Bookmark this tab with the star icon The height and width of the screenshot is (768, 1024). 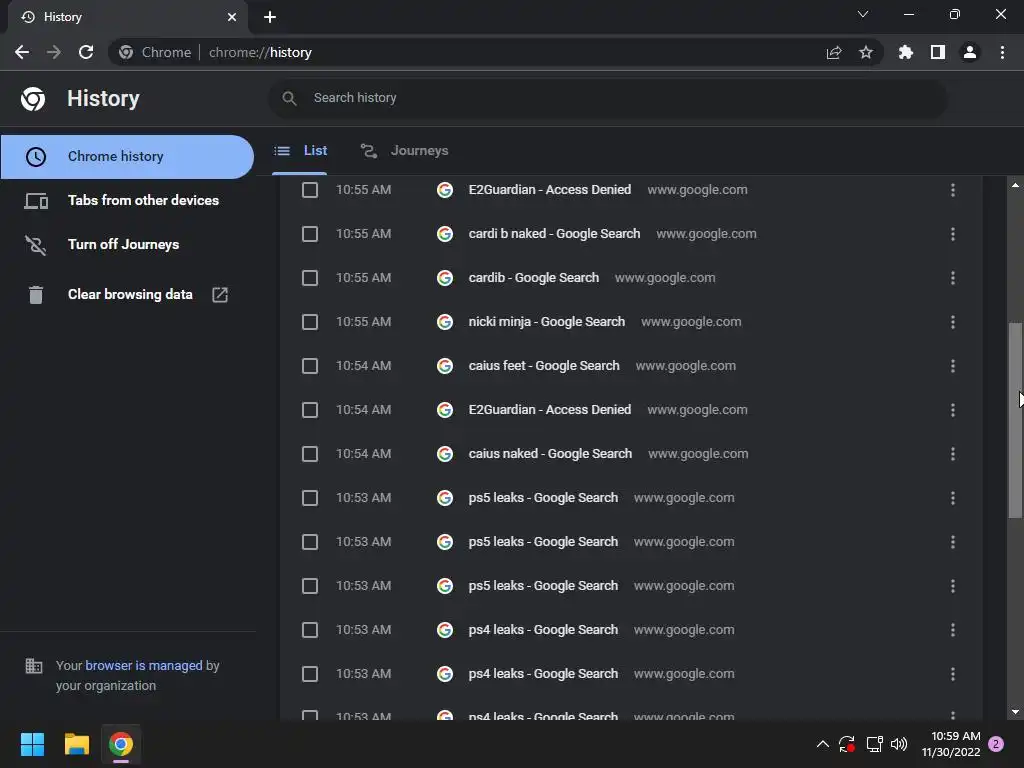pyautogui.click(x=866, y=52)
